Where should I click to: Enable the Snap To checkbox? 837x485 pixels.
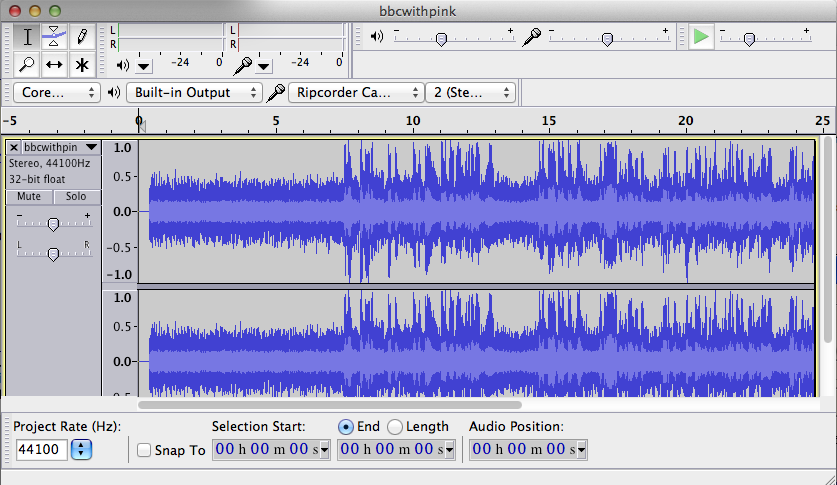[144, 450]
